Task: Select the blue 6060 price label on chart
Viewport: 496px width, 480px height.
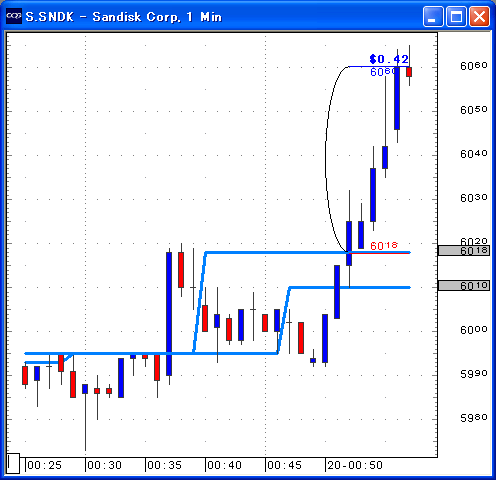Action: 383,72
